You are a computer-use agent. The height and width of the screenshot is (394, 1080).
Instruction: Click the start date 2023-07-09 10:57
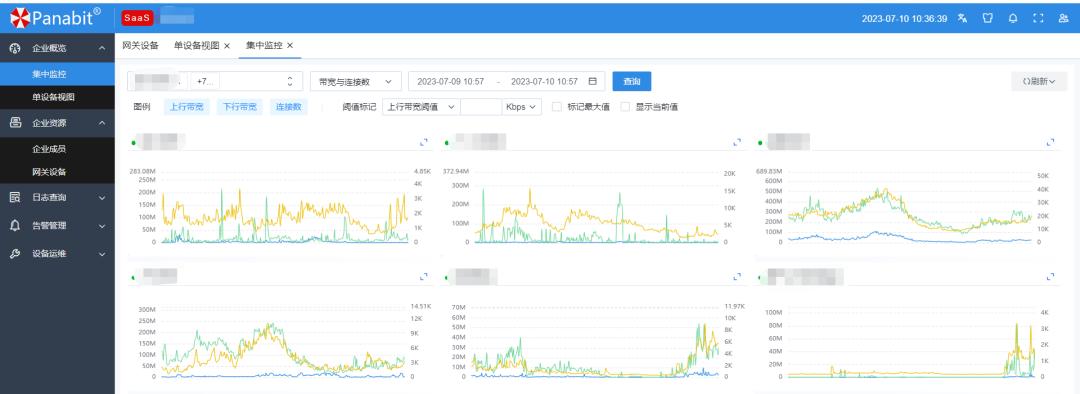click(450, 81)
